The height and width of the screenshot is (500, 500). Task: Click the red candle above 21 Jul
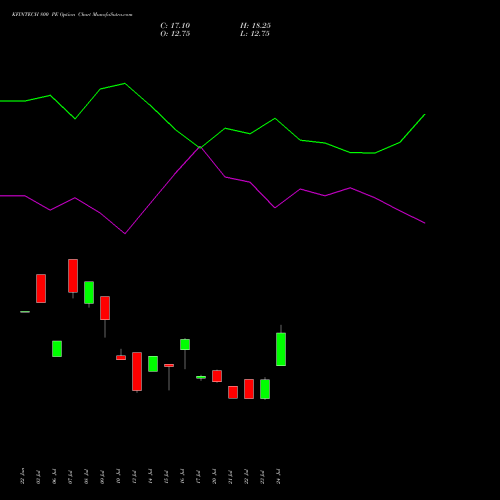click(x=233, y=392)
